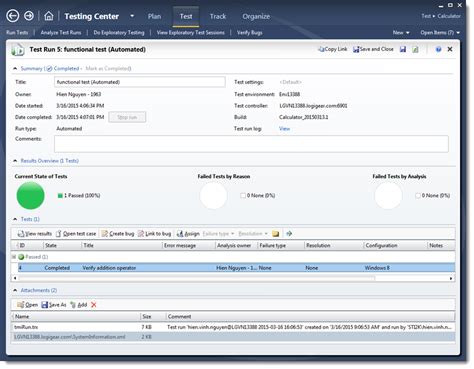Image resolution: width=474 pixels, height=369 pixels.
Task: Click the red X delete attachment icon
Action: click(94, 305)
